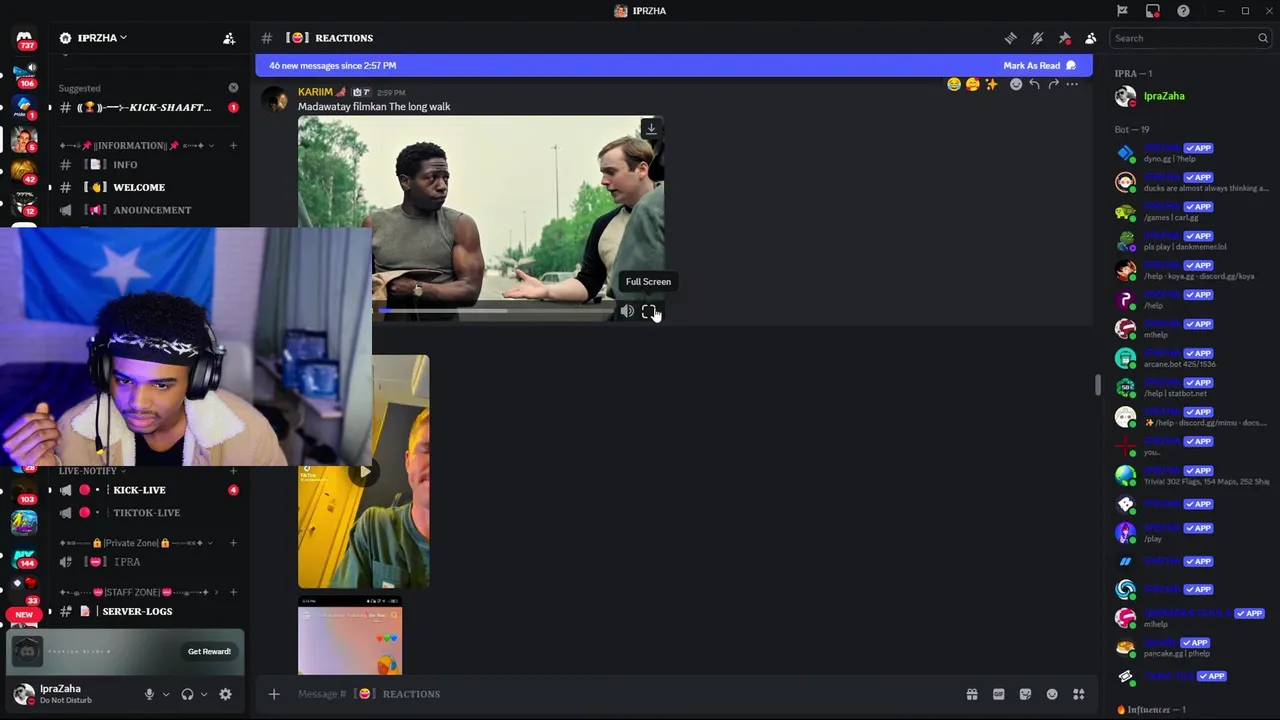Open the apps launcher icon in message bar
Image resolution: width=1280 pixels, height=720 pixels.
pyautogui.click(x=1079, y=694)
